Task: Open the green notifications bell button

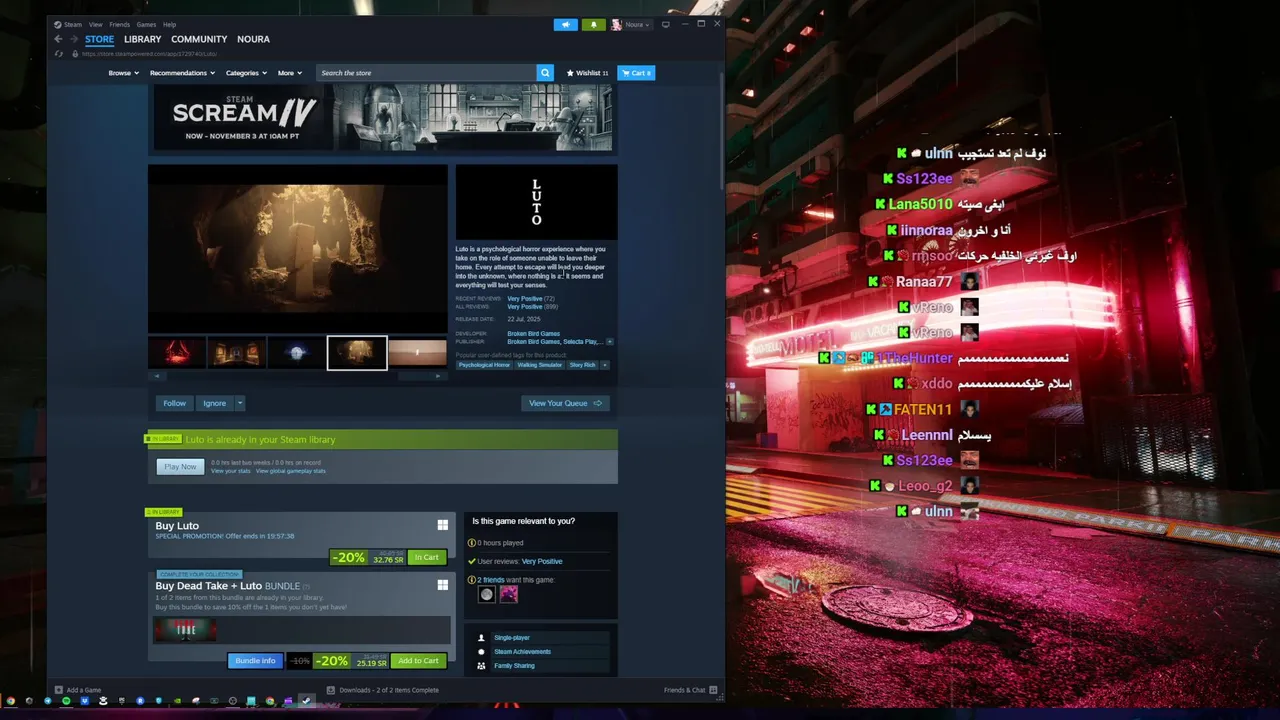Action: click(x=593, y=25)
